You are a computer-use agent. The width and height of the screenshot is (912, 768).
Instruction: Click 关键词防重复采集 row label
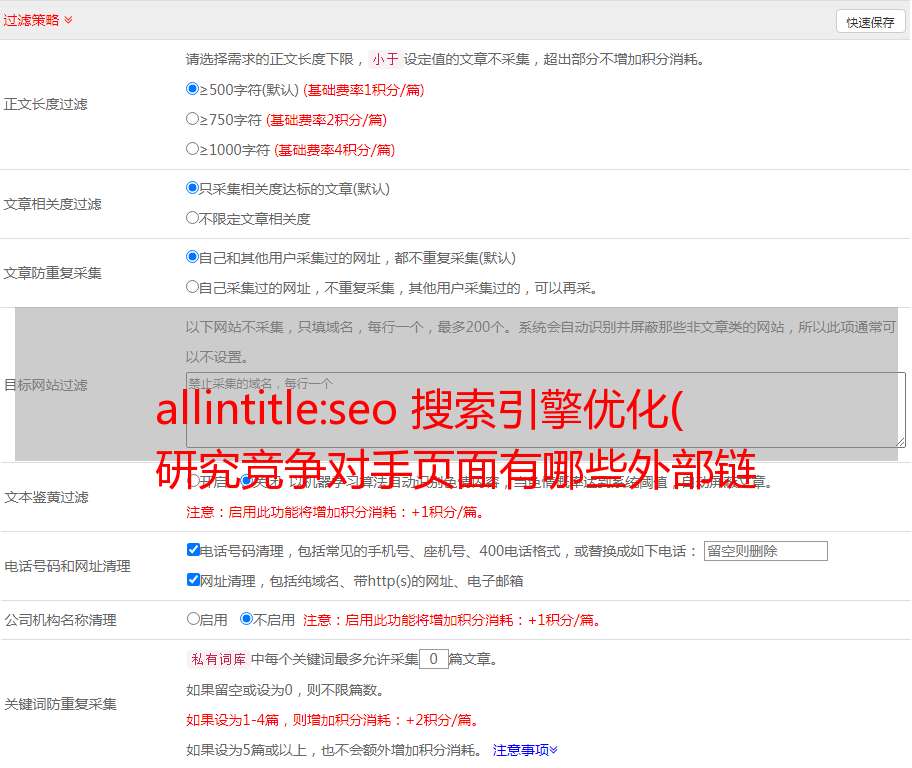[x=60, y=704]
